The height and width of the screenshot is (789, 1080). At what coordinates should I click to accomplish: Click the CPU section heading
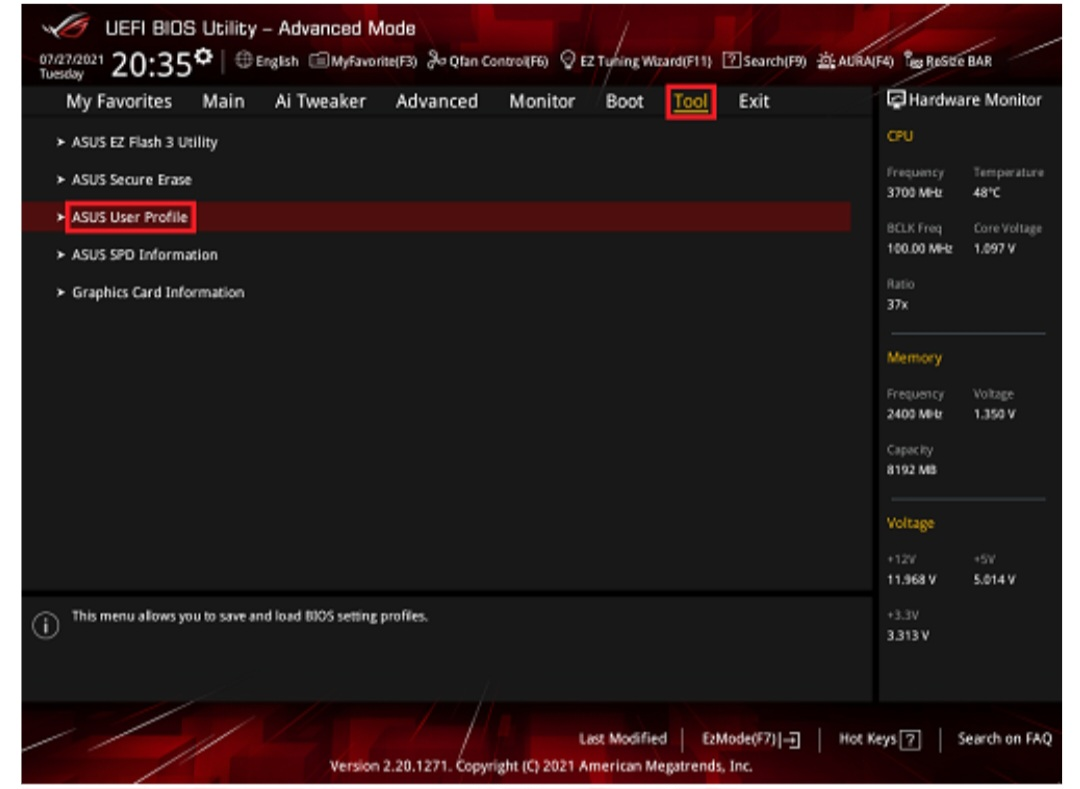[900, 136]
